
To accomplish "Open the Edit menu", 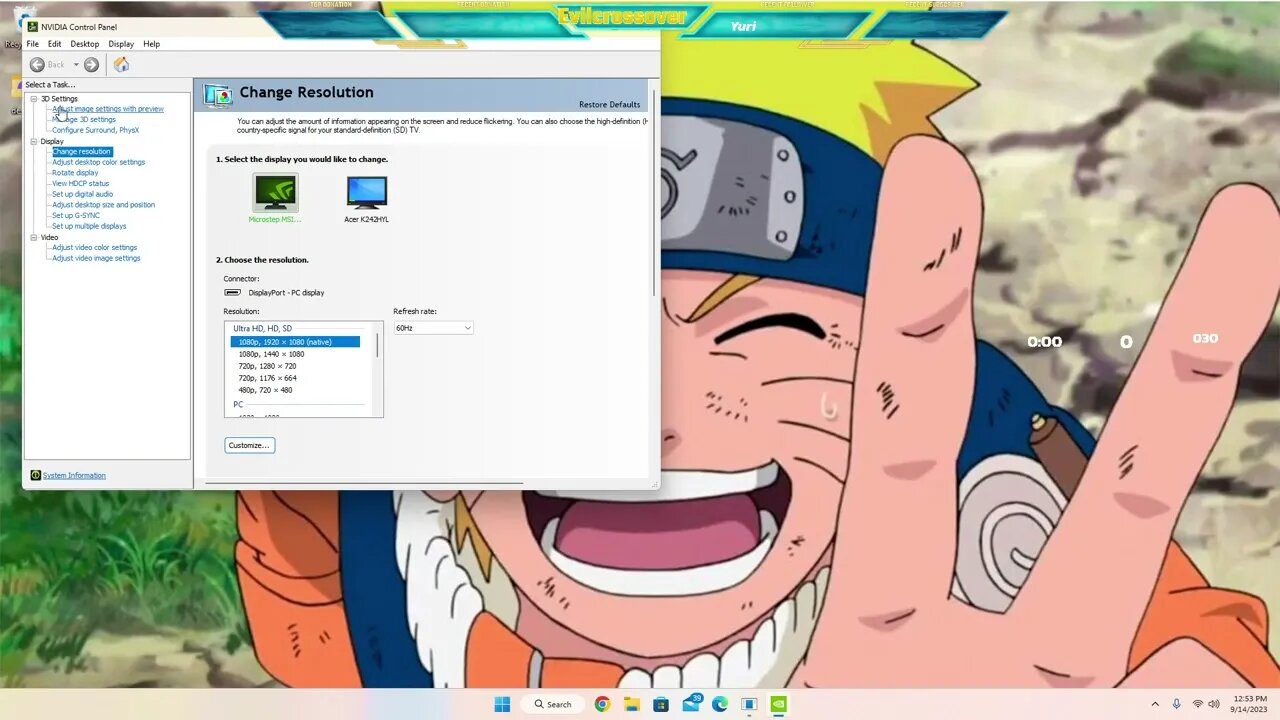I will [x=54, y=44].
